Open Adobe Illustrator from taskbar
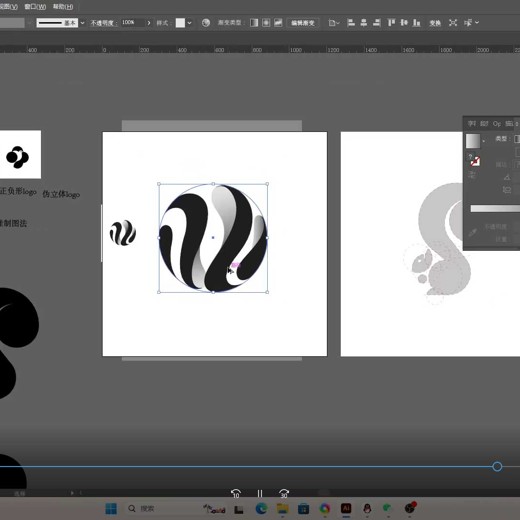Viewport: 520px width, 520px height. 346,508
